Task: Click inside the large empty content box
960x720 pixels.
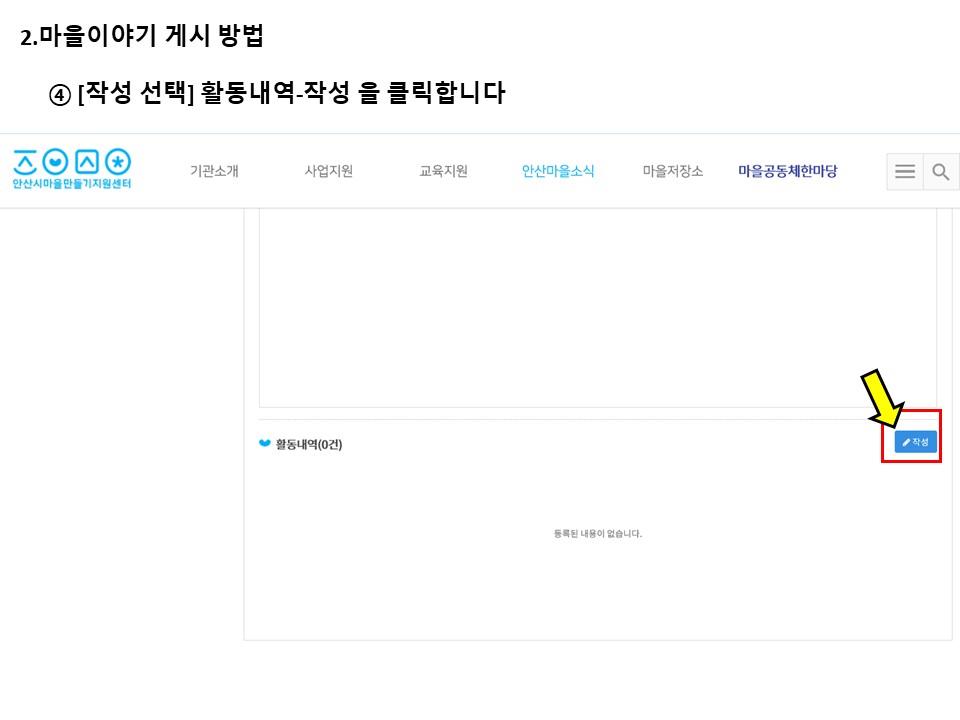Action: pyautogui.click(x=597, y=310)
